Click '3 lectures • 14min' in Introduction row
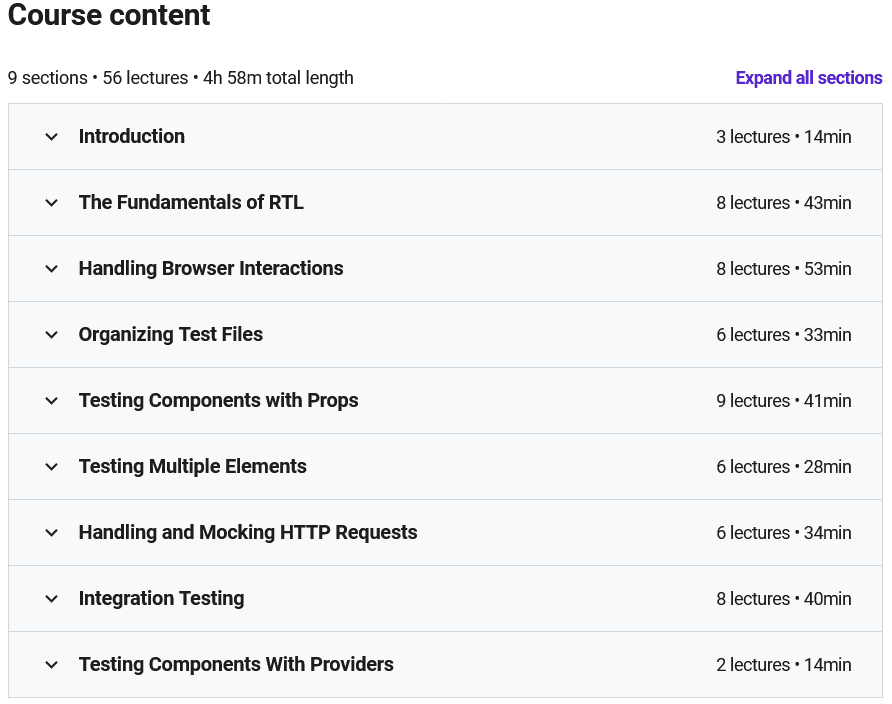This screenshot has height=704, width=892. (783, 137)
